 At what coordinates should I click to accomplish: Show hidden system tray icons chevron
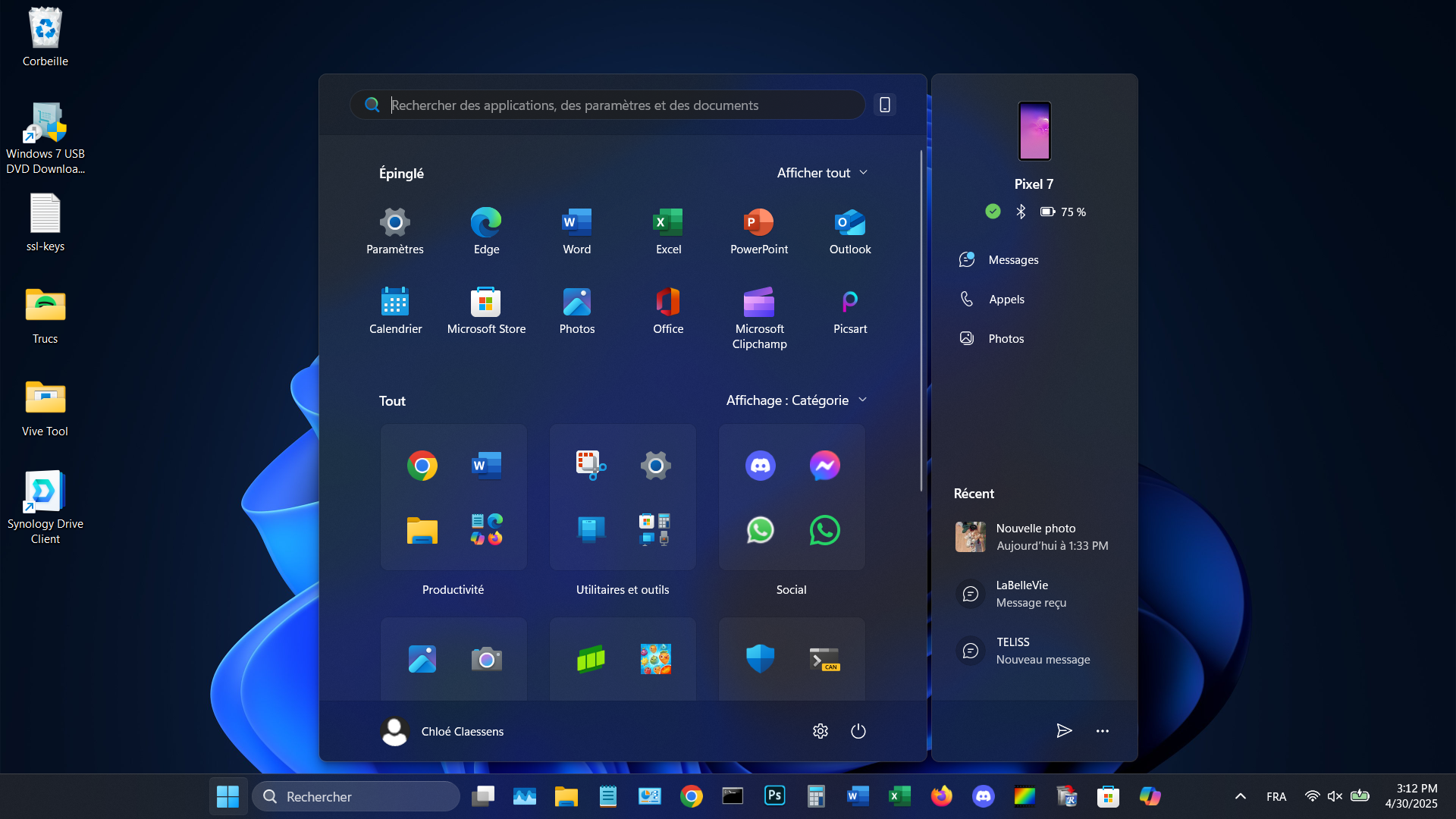click(1240, 796)
